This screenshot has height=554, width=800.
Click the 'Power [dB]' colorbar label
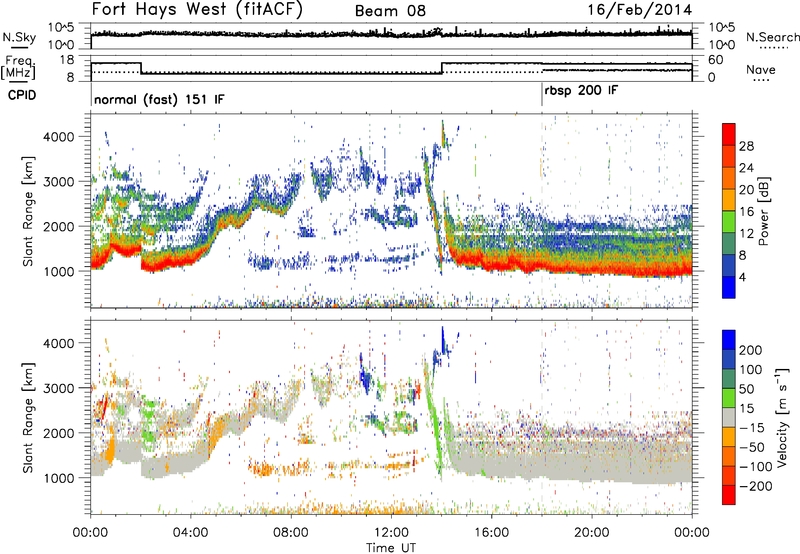(x=763, y=211)
